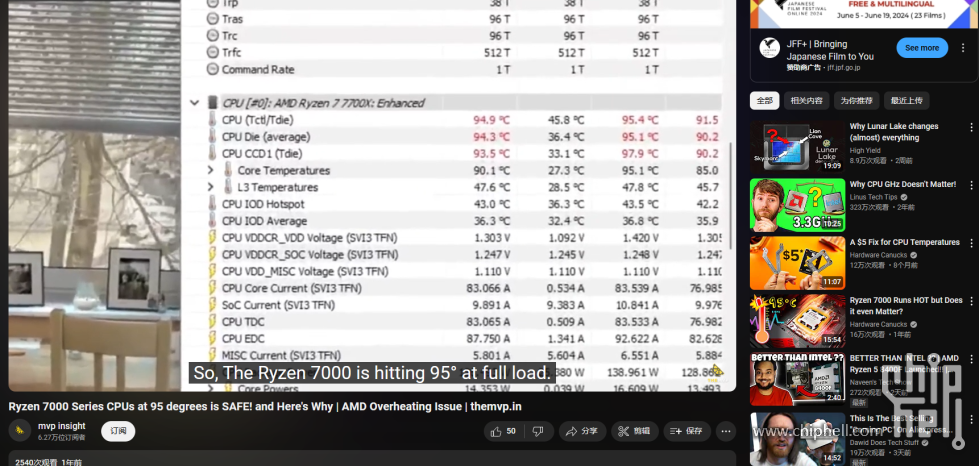Click MISC Current (SVI3 TFN) row label

281,355
